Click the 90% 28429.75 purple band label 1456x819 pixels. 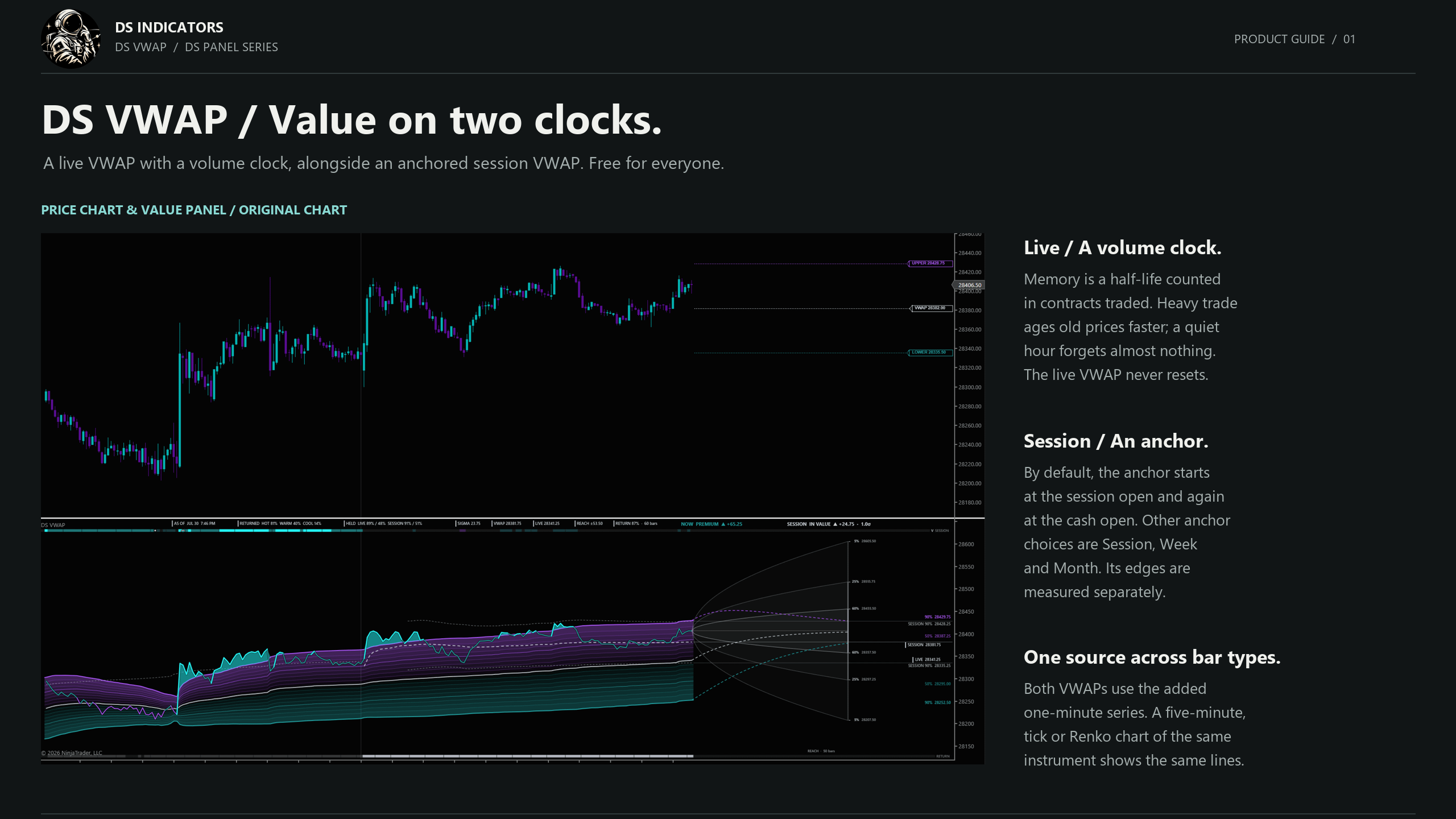[x=937, y=617]
